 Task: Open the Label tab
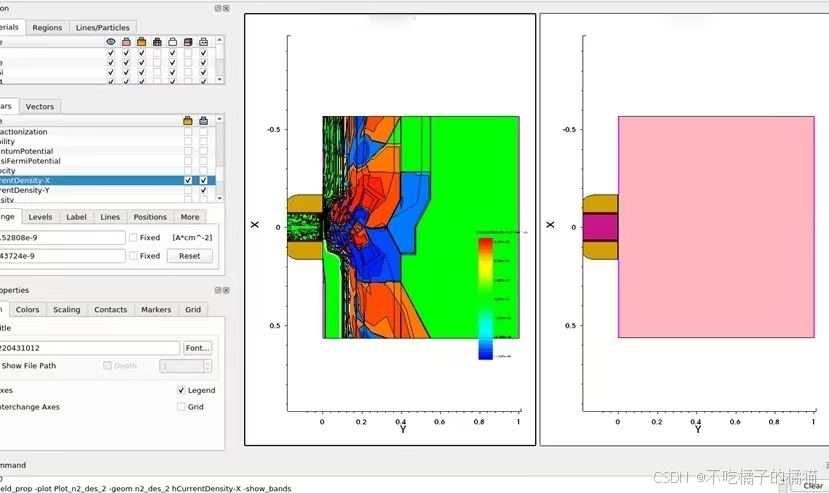coord(76,217)
